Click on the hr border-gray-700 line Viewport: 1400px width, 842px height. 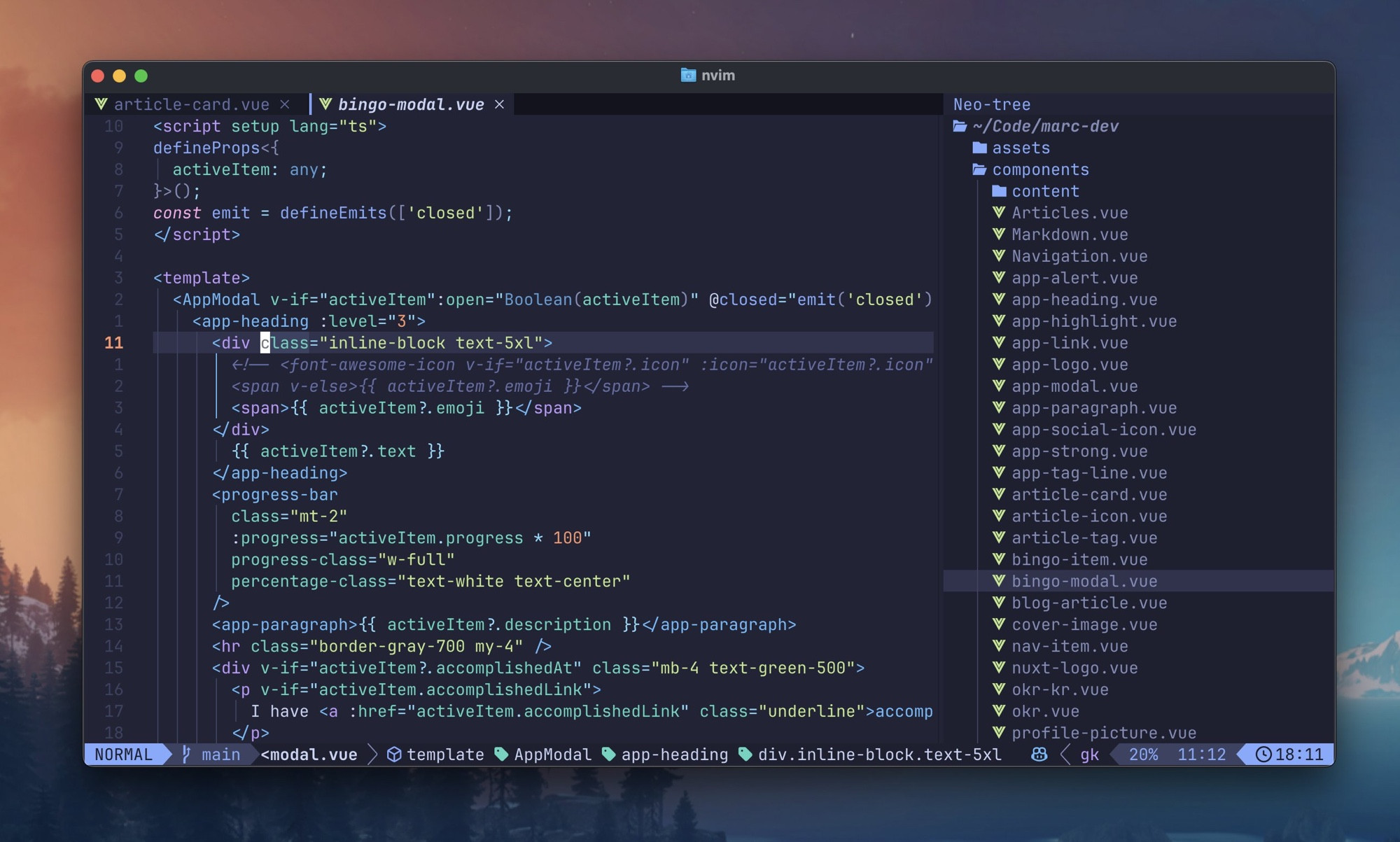coord(382,646)
